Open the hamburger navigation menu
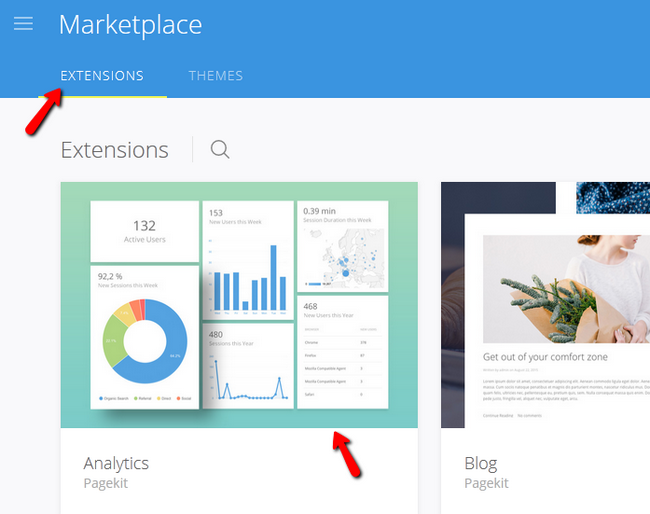 [23, 23]
